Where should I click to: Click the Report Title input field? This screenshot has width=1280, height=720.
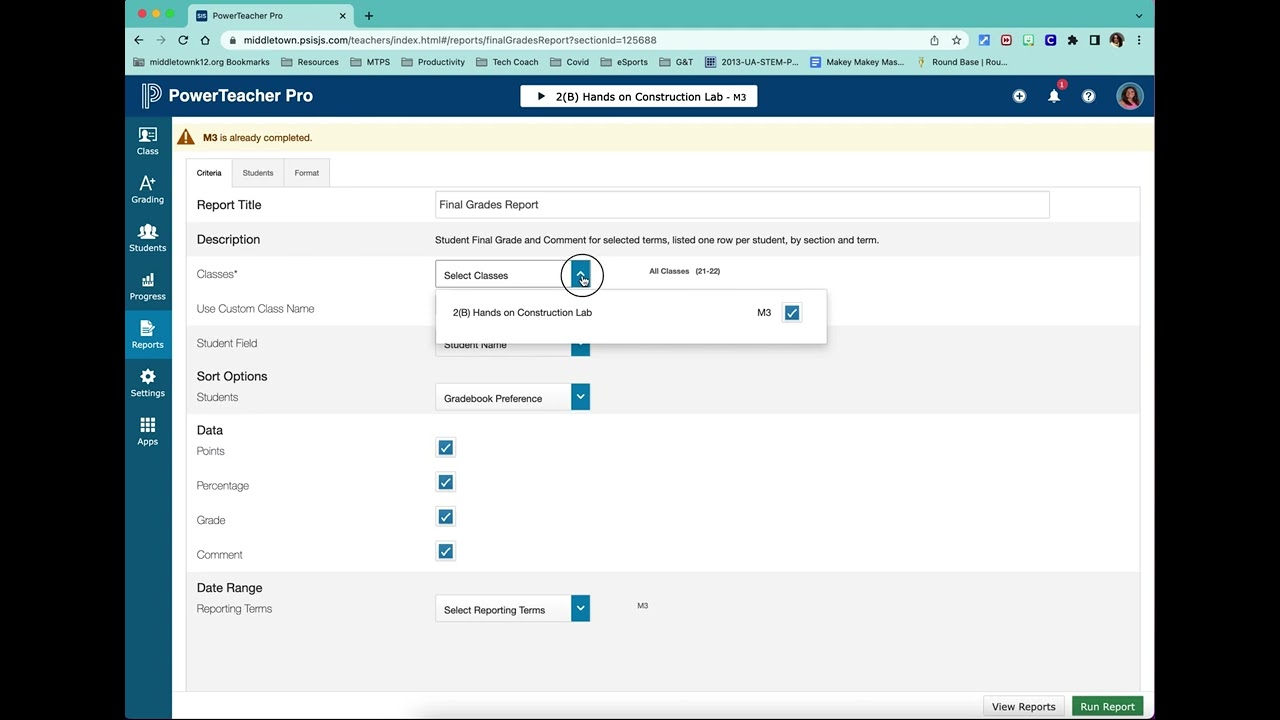[x=742, y=205]
